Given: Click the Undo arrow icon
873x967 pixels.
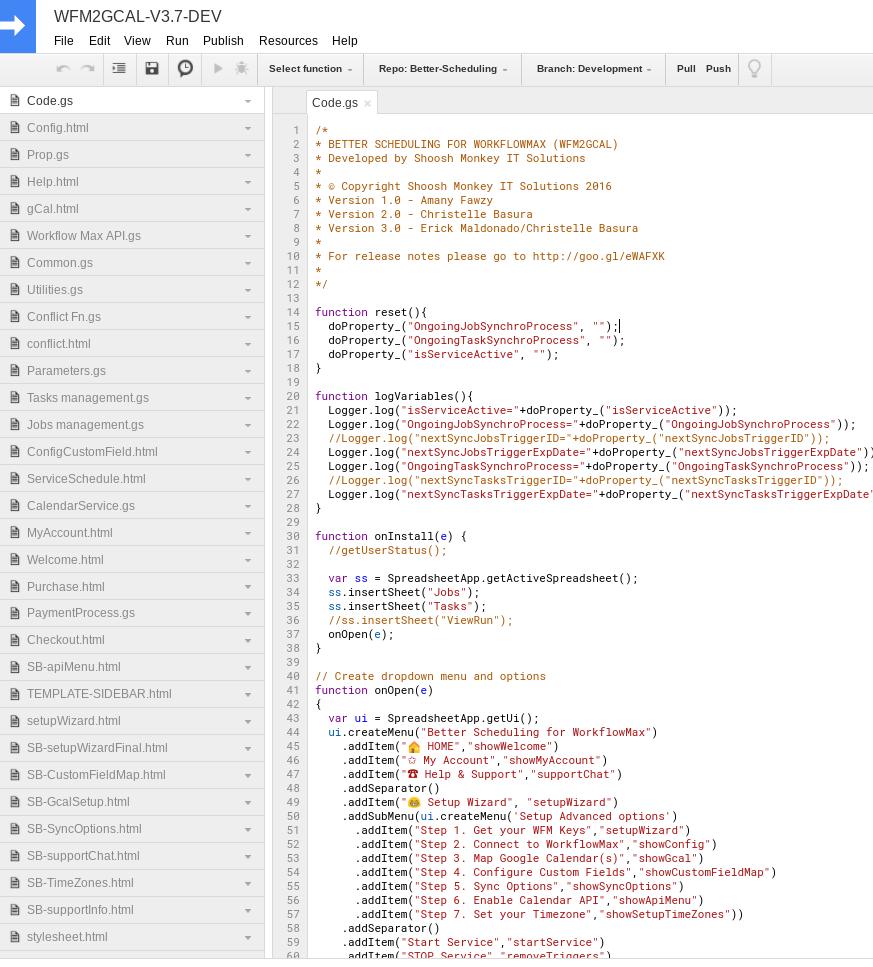Looking at the screenshot, I should tap(63, 69).
